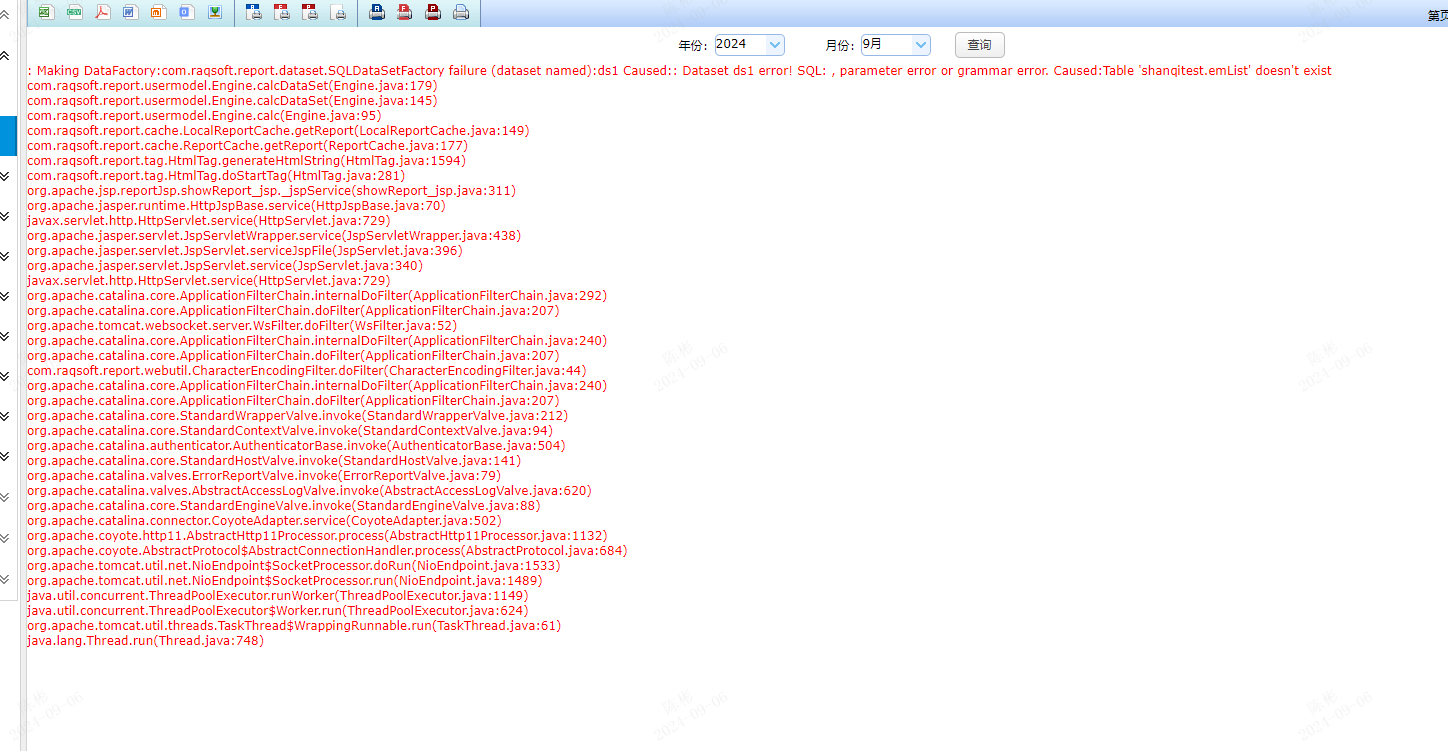Click the 'ThreadPoolExecutor.runWorker' stack line
1448x751 pixels.
(278, 596)
